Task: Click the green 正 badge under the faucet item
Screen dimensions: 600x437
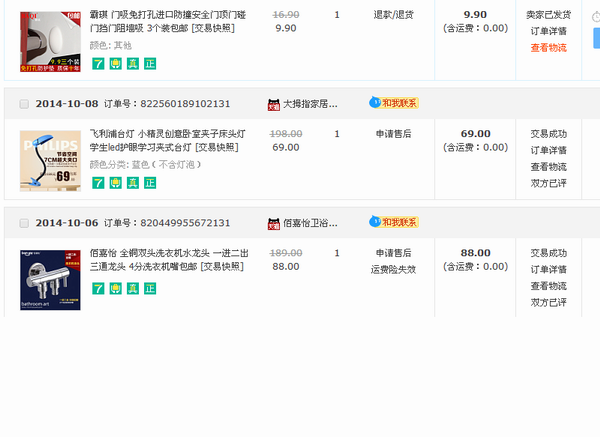Action: tap(150, 288)
